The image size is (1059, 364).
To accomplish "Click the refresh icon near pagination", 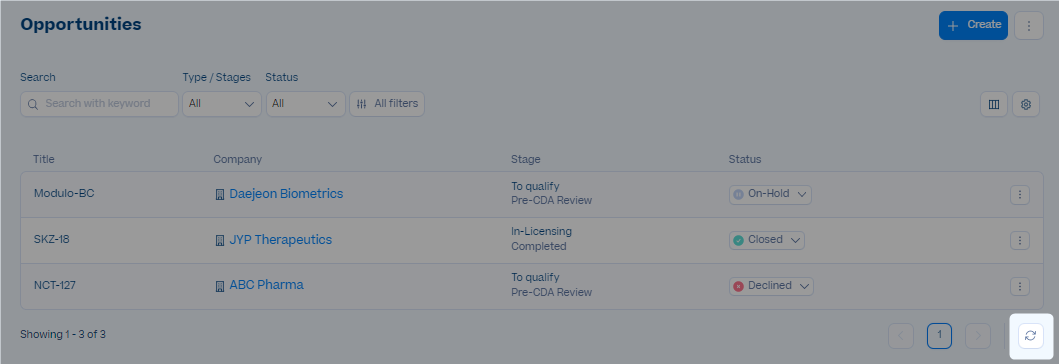I will 1030,336.
